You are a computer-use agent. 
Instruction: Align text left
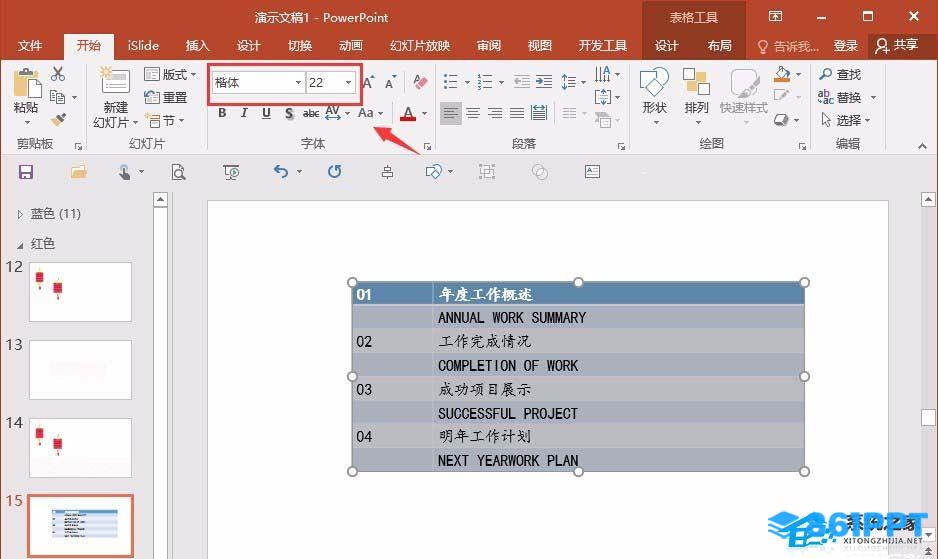tap(450, 113)
